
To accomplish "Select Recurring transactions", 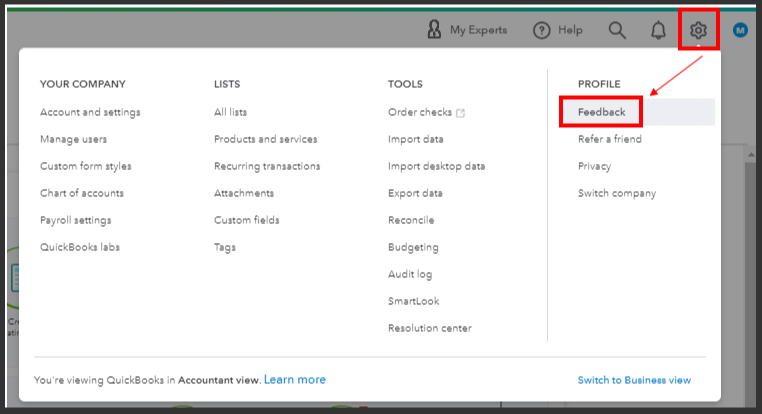I will click(267, 166).
